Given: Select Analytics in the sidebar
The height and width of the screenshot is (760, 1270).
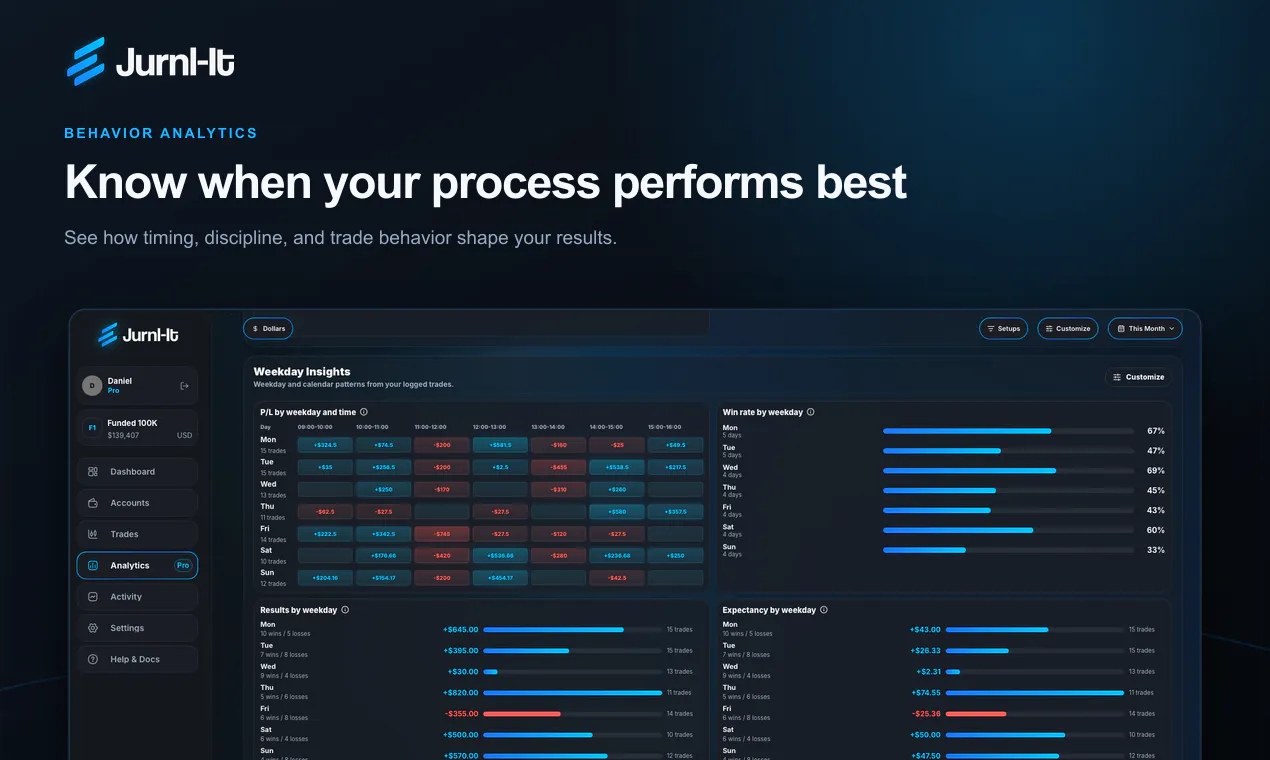Looking at the screenshot, I should click(138, 566).
